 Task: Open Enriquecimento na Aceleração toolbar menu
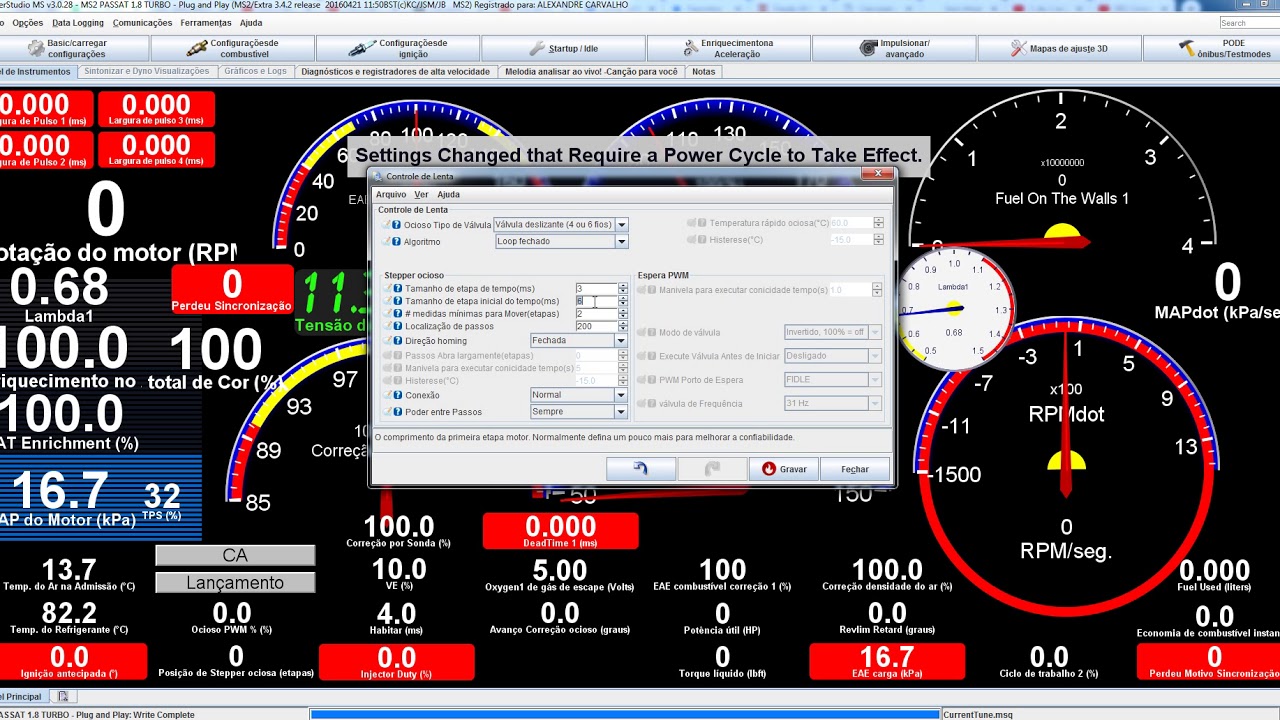pos(729,48)
